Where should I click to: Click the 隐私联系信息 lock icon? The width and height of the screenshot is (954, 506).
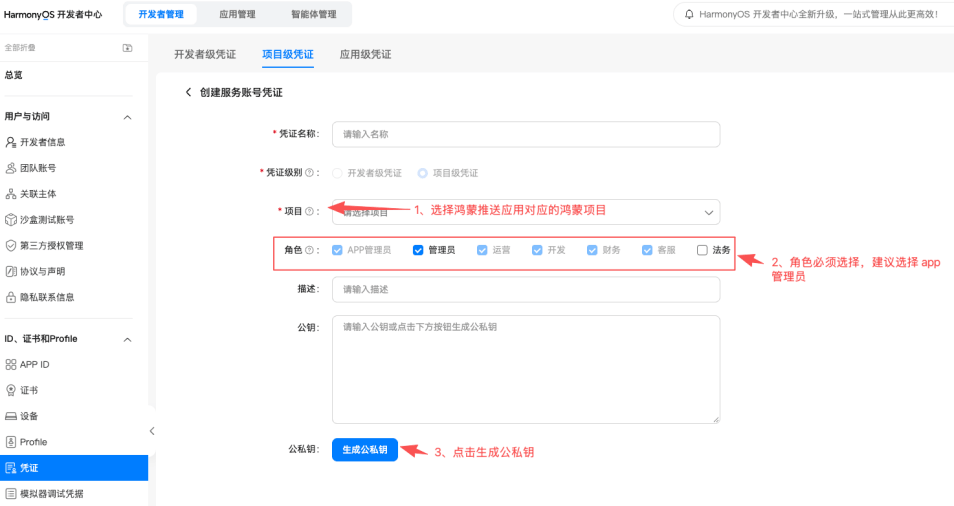point(10,297)
